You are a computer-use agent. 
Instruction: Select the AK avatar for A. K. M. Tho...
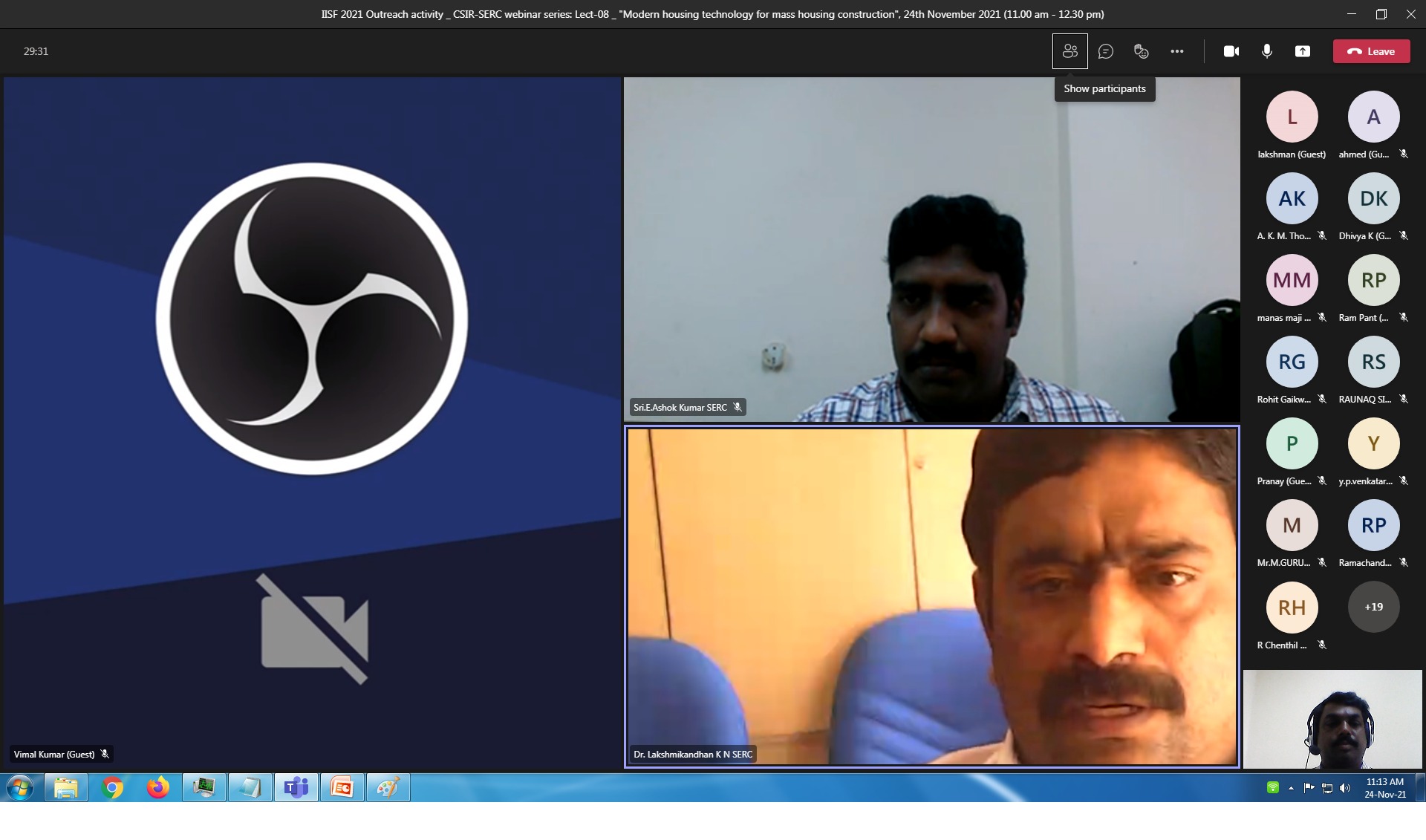1292,198
